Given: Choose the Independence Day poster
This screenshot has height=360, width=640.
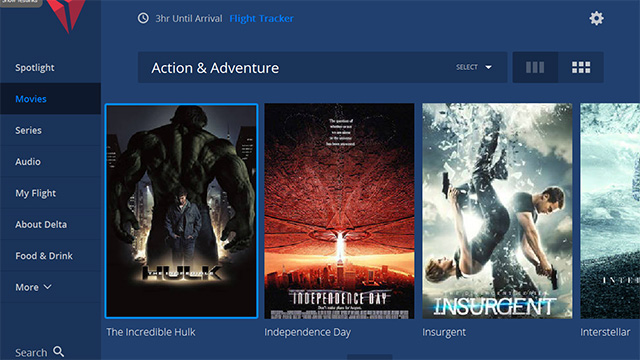Looking at the screenshot, I should click(339, 211).
